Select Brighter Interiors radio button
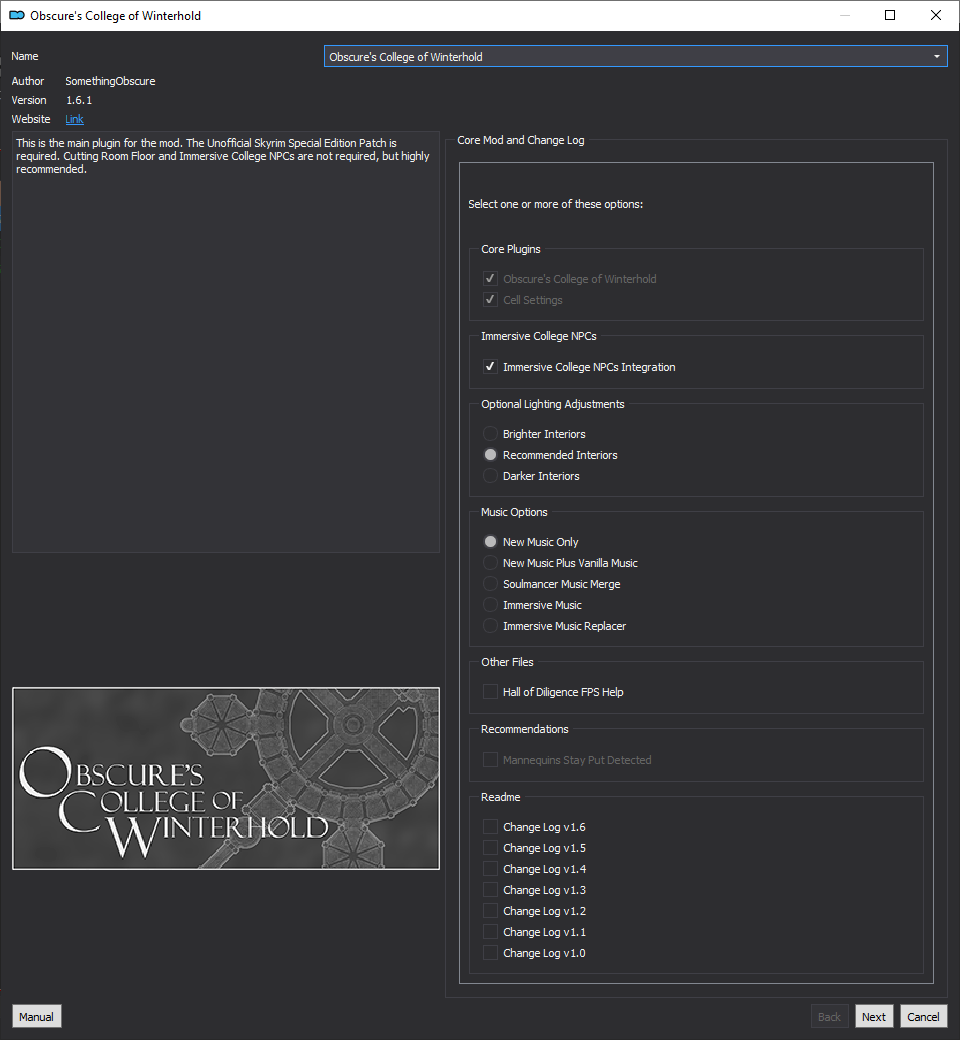 (x=490, y=434)
